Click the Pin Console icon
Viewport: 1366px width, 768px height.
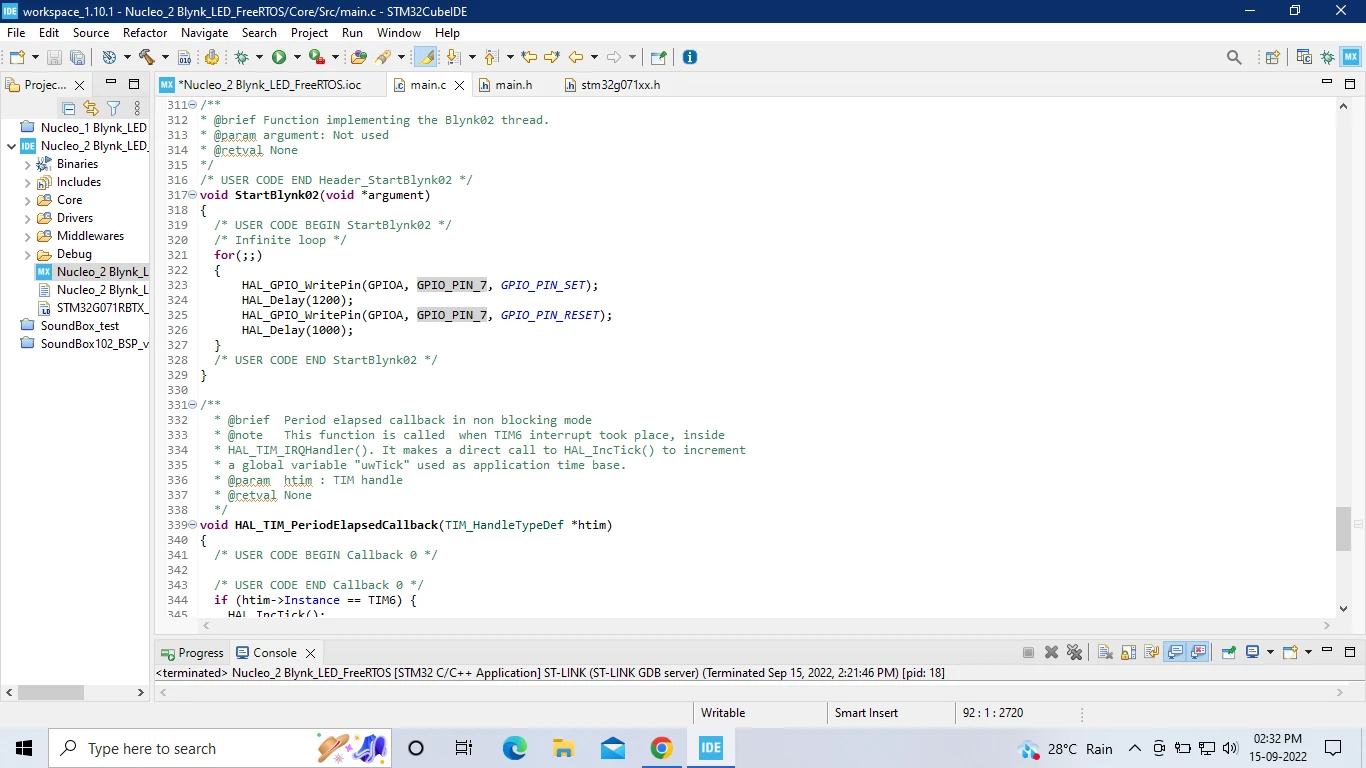[x=1229, y=652]
